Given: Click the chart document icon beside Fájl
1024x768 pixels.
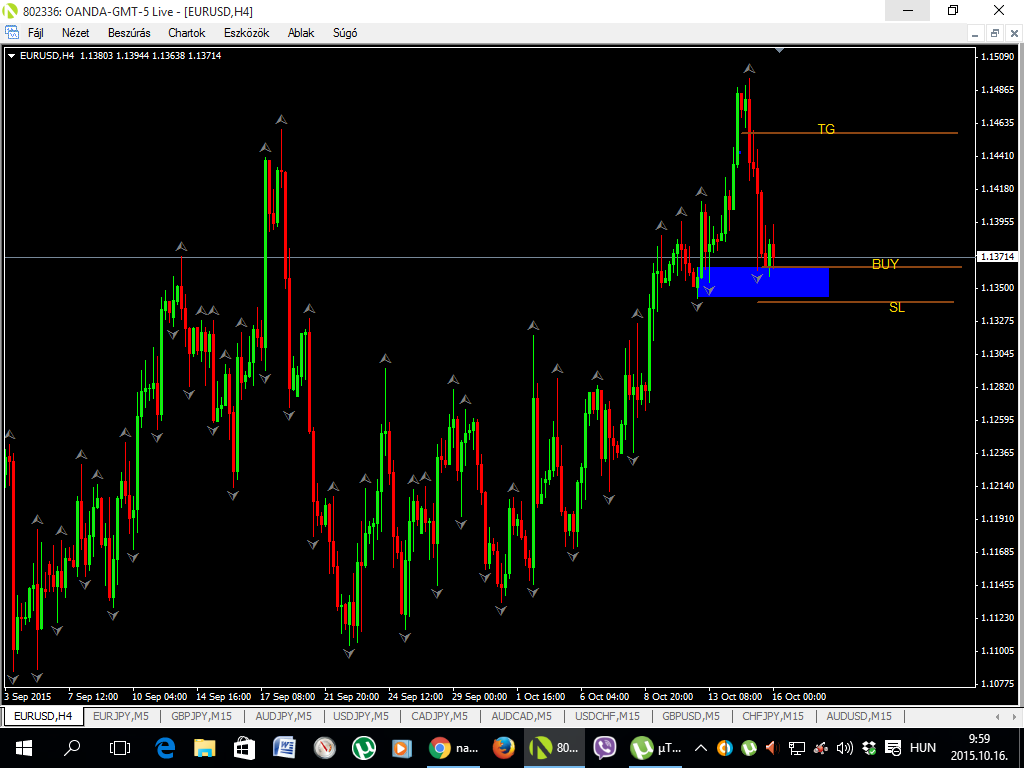Looking at the screenshot, I should tap(12, 33).
